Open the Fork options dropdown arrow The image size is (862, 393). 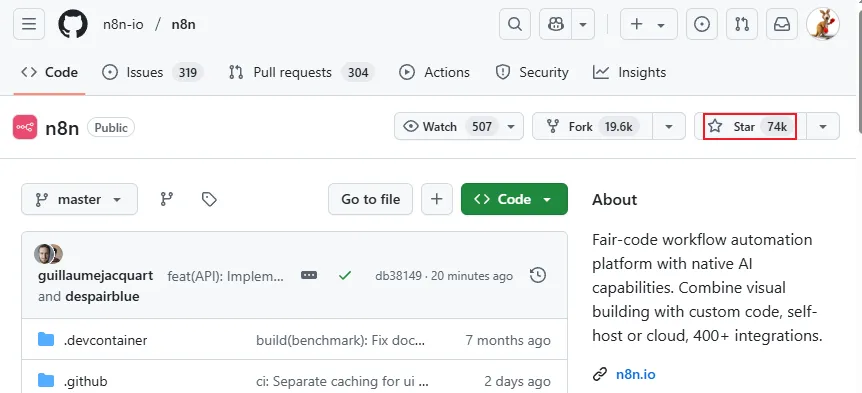[x=669, y=126]
